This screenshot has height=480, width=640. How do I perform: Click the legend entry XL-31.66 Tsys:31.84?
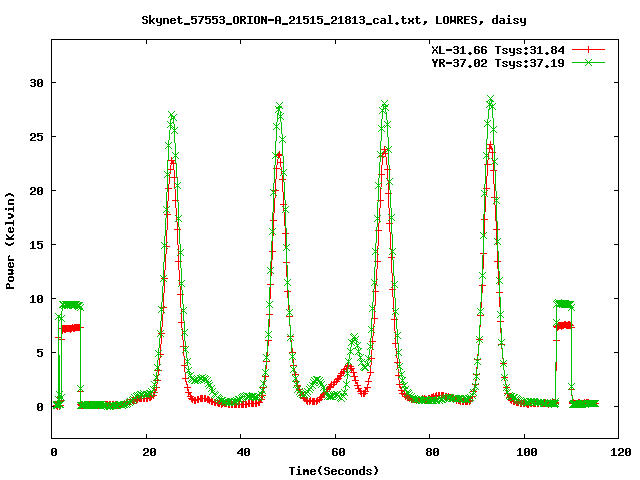pos(498,50)
